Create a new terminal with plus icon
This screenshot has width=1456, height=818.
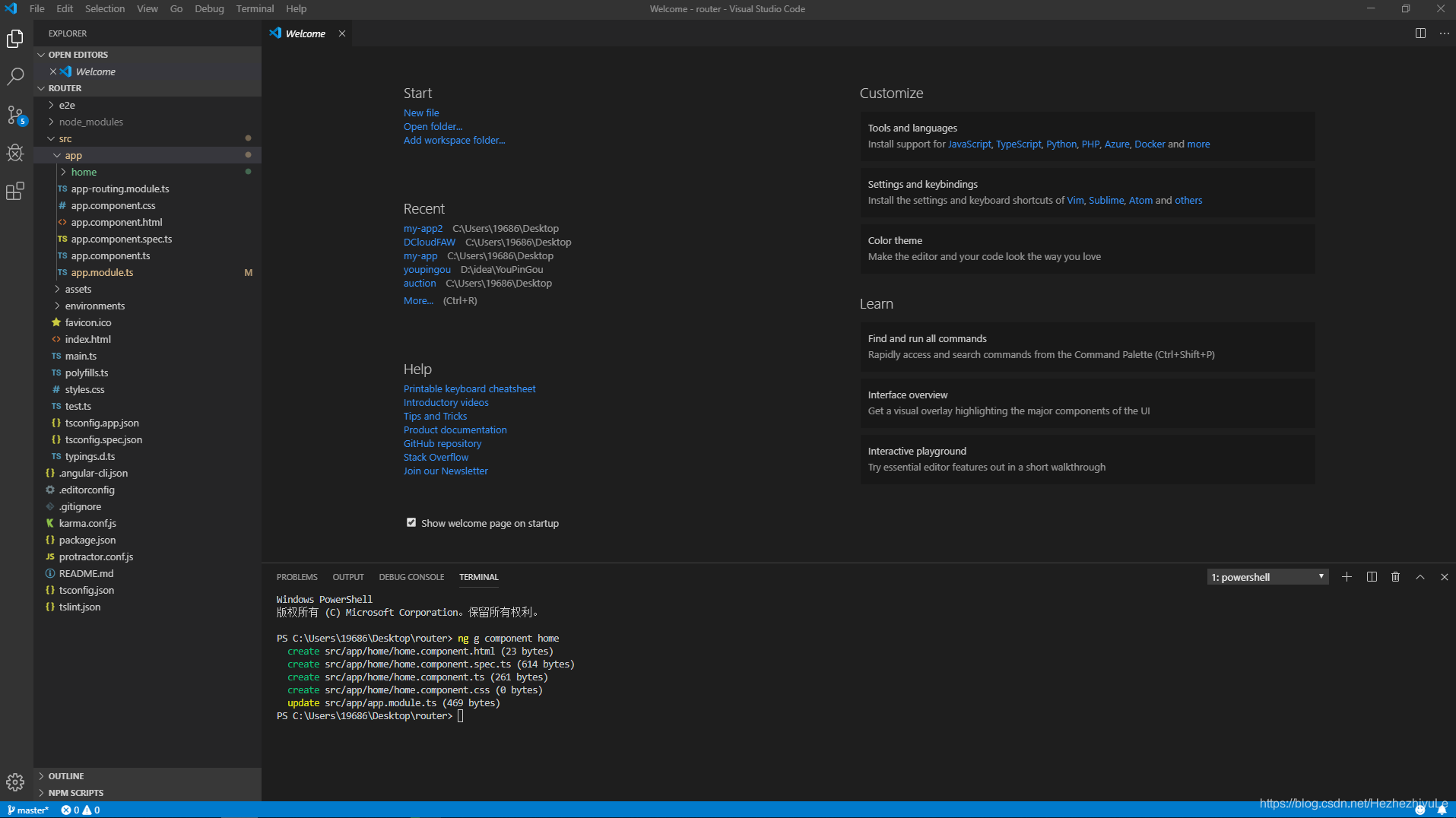point(1347,577)
